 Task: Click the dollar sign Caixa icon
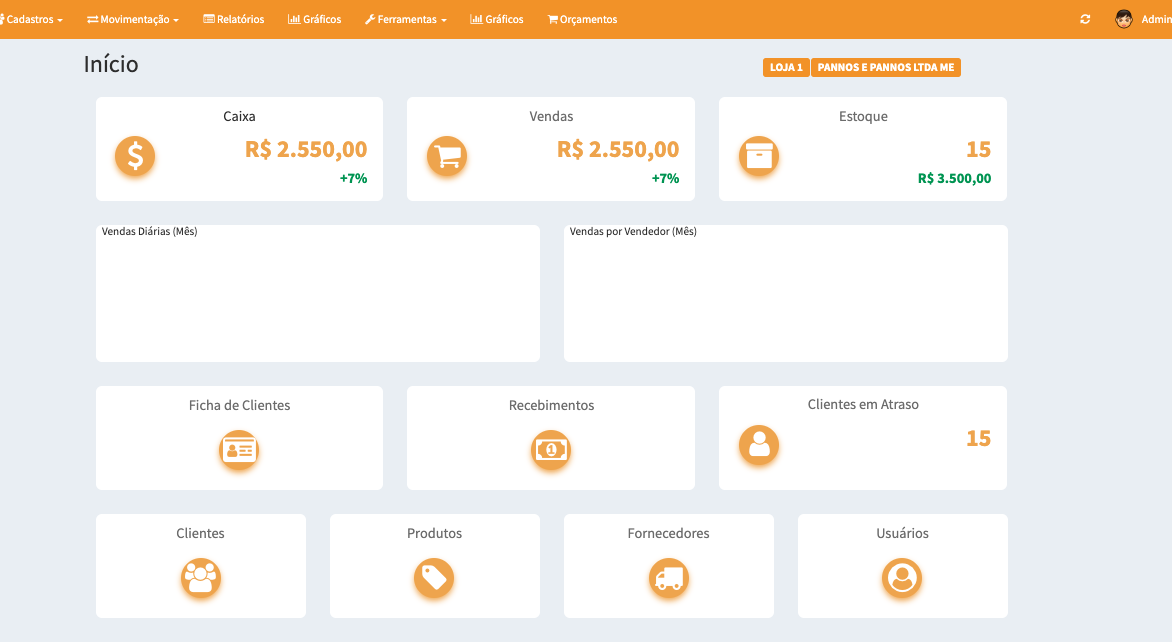[135, 156]
